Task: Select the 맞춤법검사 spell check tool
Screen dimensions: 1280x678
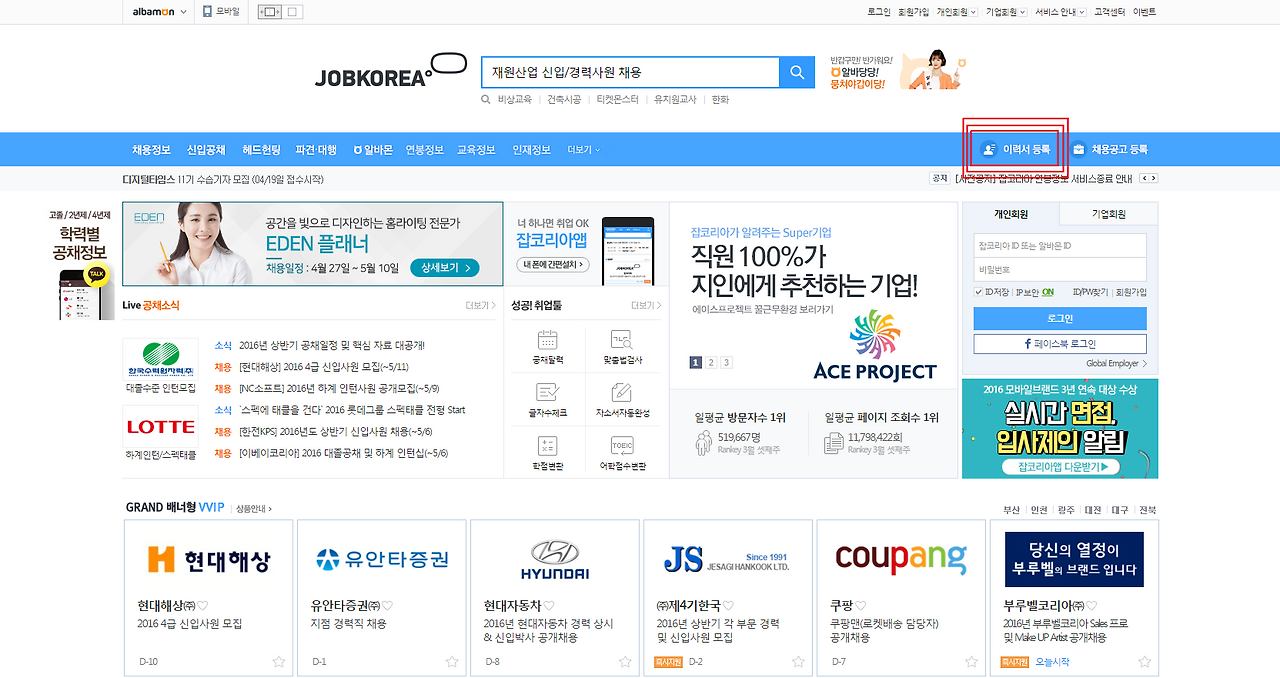Action: click(x=621, y=347)
